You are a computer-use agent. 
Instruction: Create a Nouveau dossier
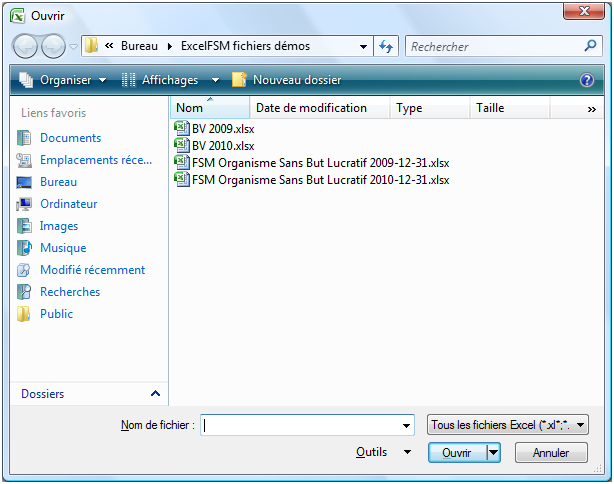[x=287, y=80]
